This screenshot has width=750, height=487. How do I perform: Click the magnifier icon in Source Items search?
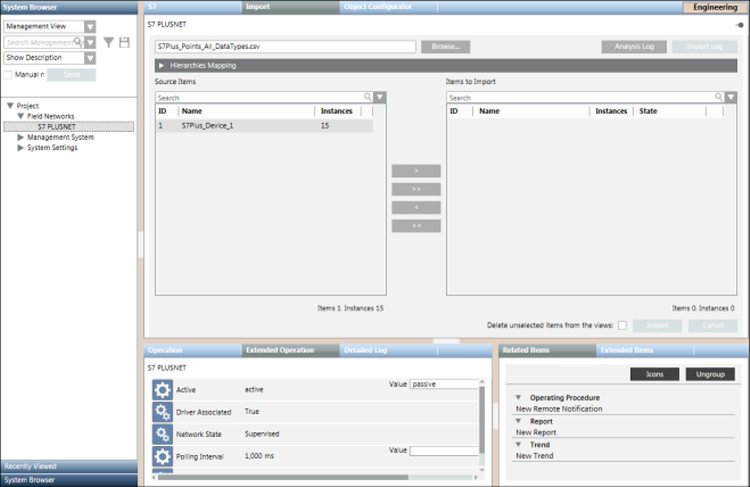368,98
